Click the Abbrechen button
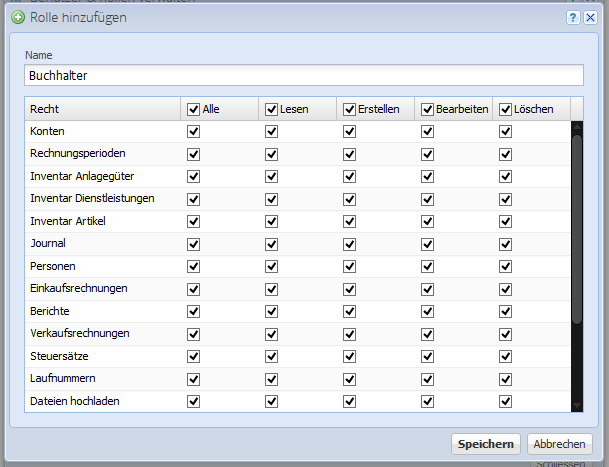Screen dimensions: 609x467 point(560,444)
